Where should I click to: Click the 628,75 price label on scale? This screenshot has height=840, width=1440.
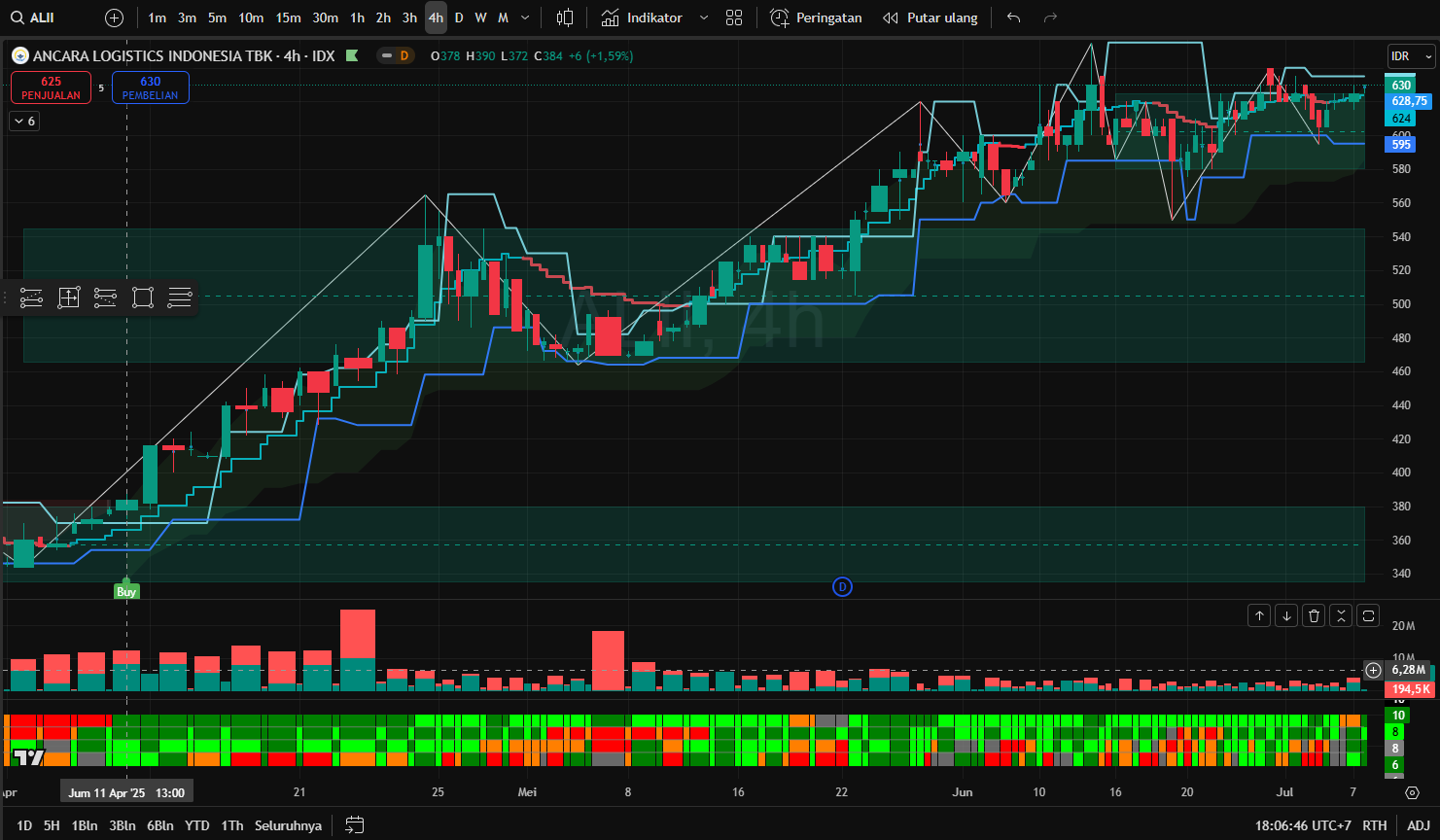1409,101
